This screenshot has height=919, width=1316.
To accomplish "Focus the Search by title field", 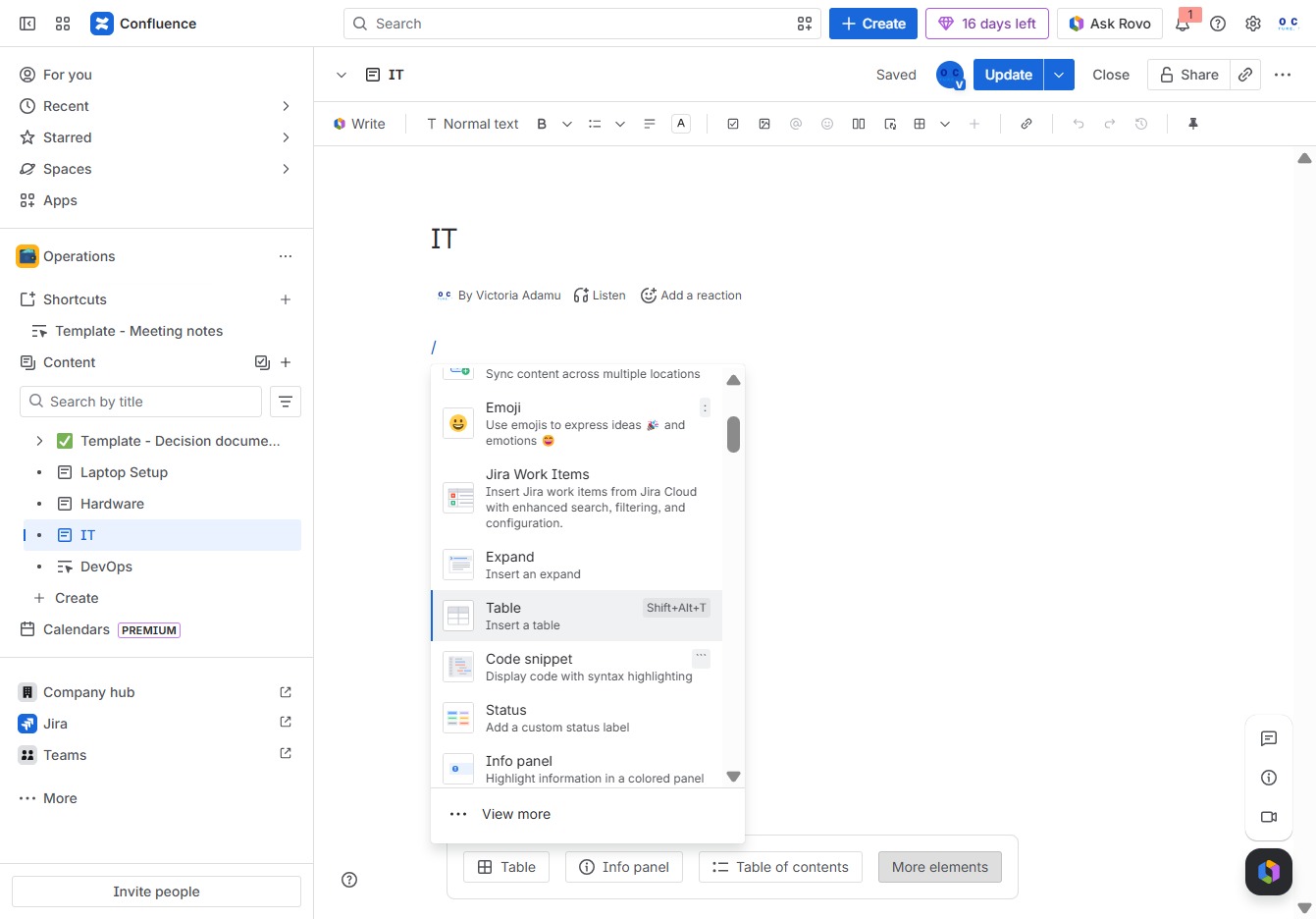I will (140, 402).
